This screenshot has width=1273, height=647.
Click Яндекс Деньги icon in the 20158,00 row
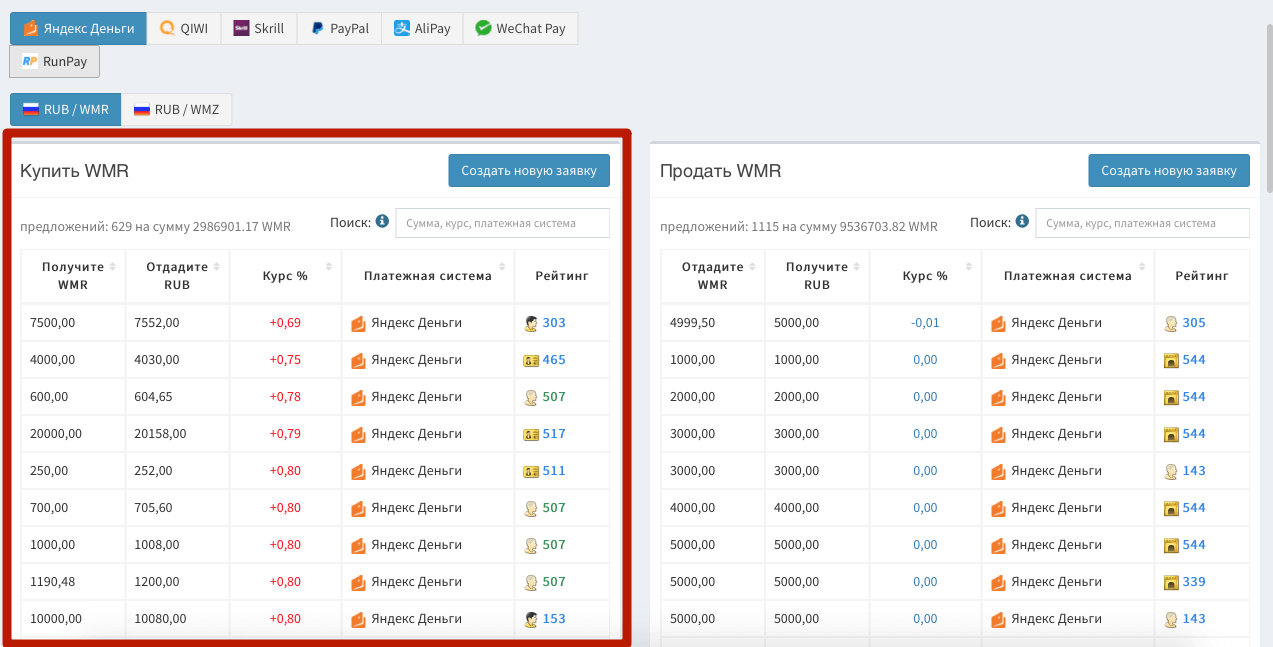[358, 434]
